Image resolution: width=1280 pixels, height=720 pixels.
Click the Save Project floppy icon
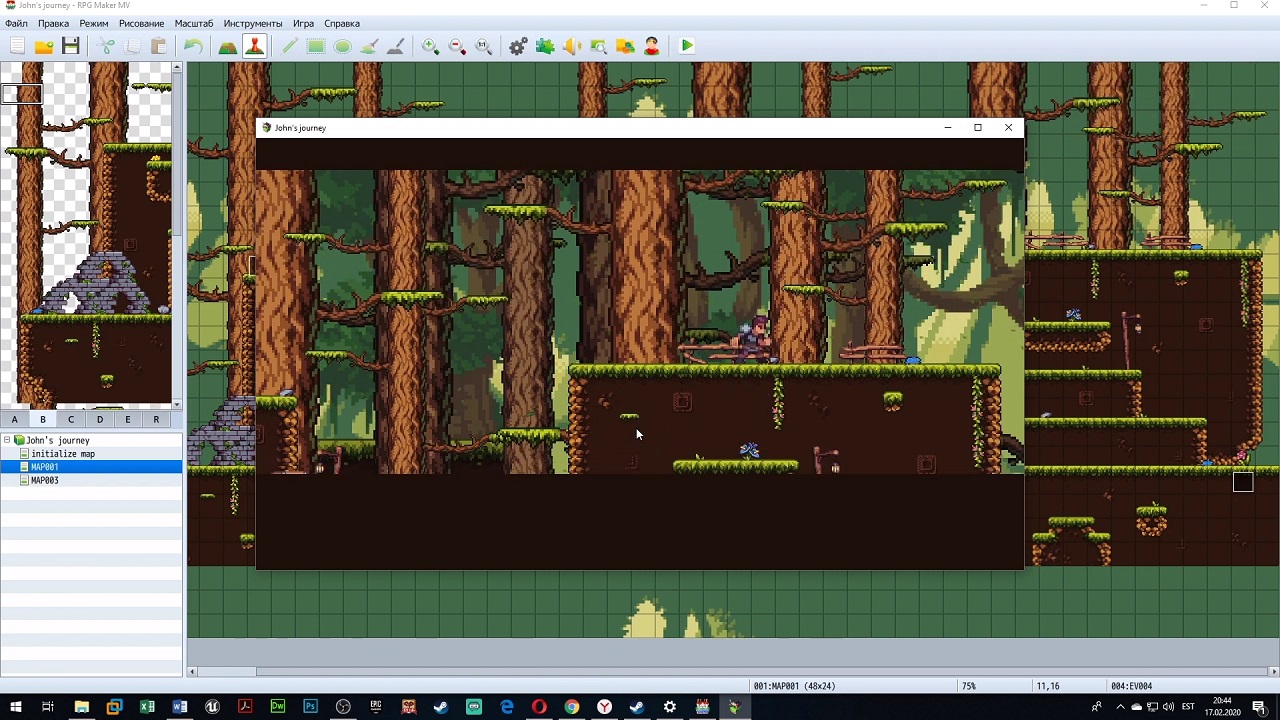click(70, 46)
